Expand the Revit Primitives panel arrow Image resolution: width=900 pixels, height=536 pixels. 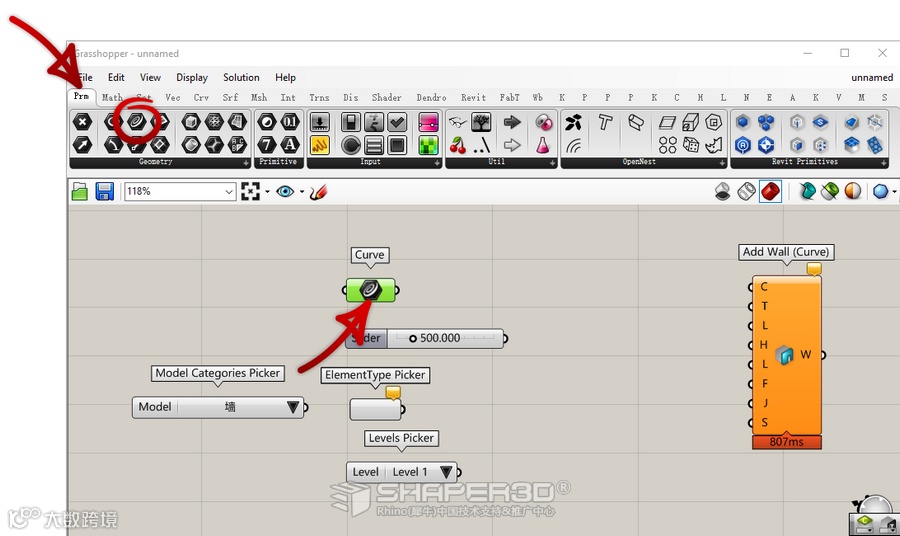[885, 163]
